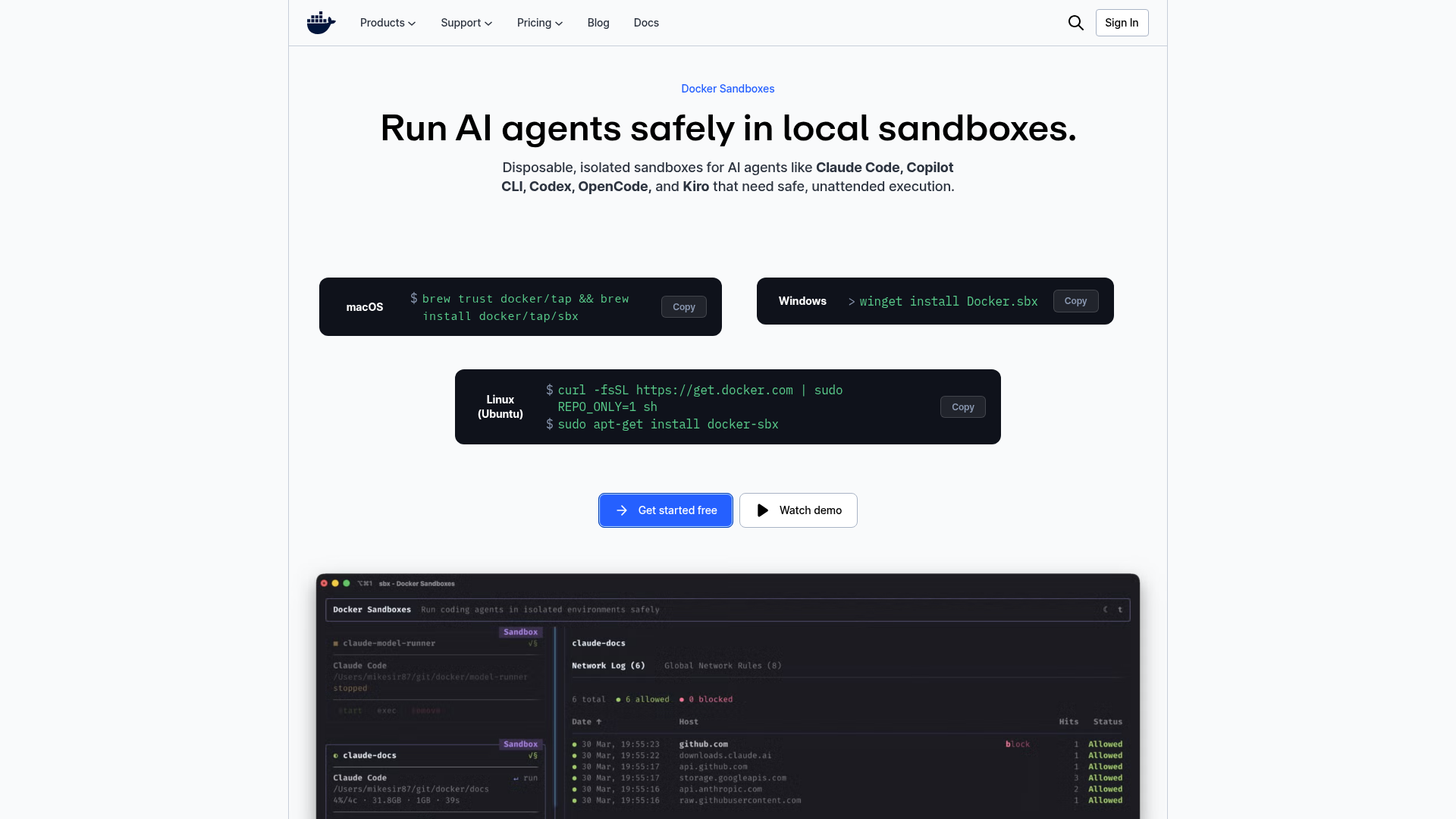Screen dimensions: 1456x819
Task: Select the "winget install Docker.sbx" command text
Action: coord(949,301)
